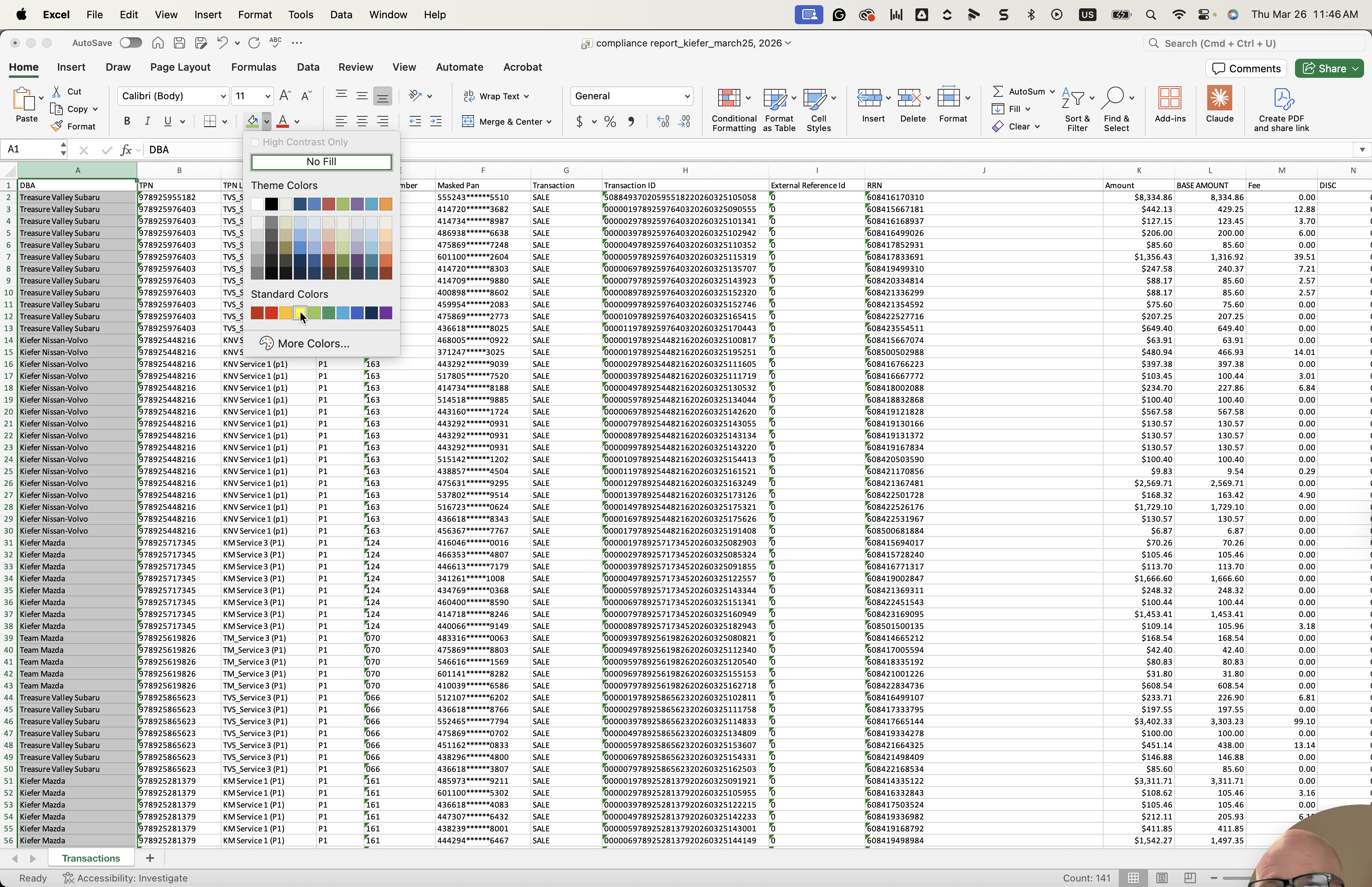Toggle the AutoSave switch
The image size is (1372, 887).
pyautogui.click(x=131, y=42)
